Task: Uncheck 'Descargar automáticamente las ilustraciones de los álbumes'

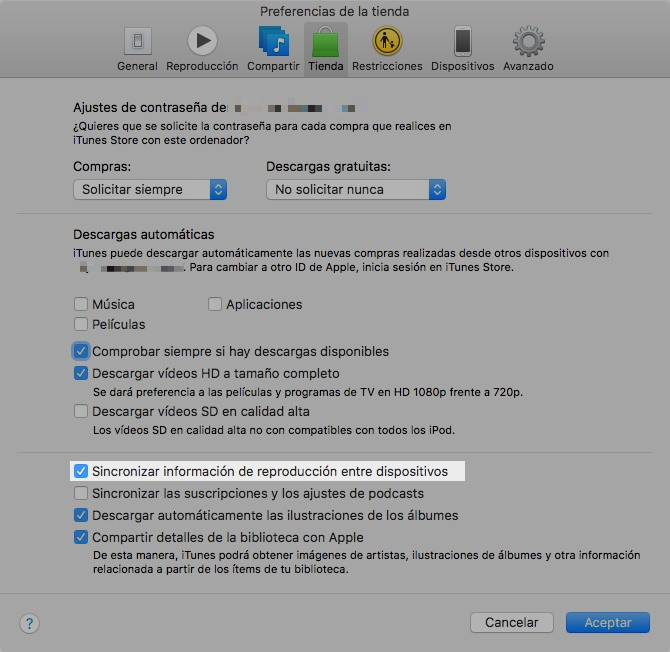Action: pyautogui.click(x=81, y=515)
